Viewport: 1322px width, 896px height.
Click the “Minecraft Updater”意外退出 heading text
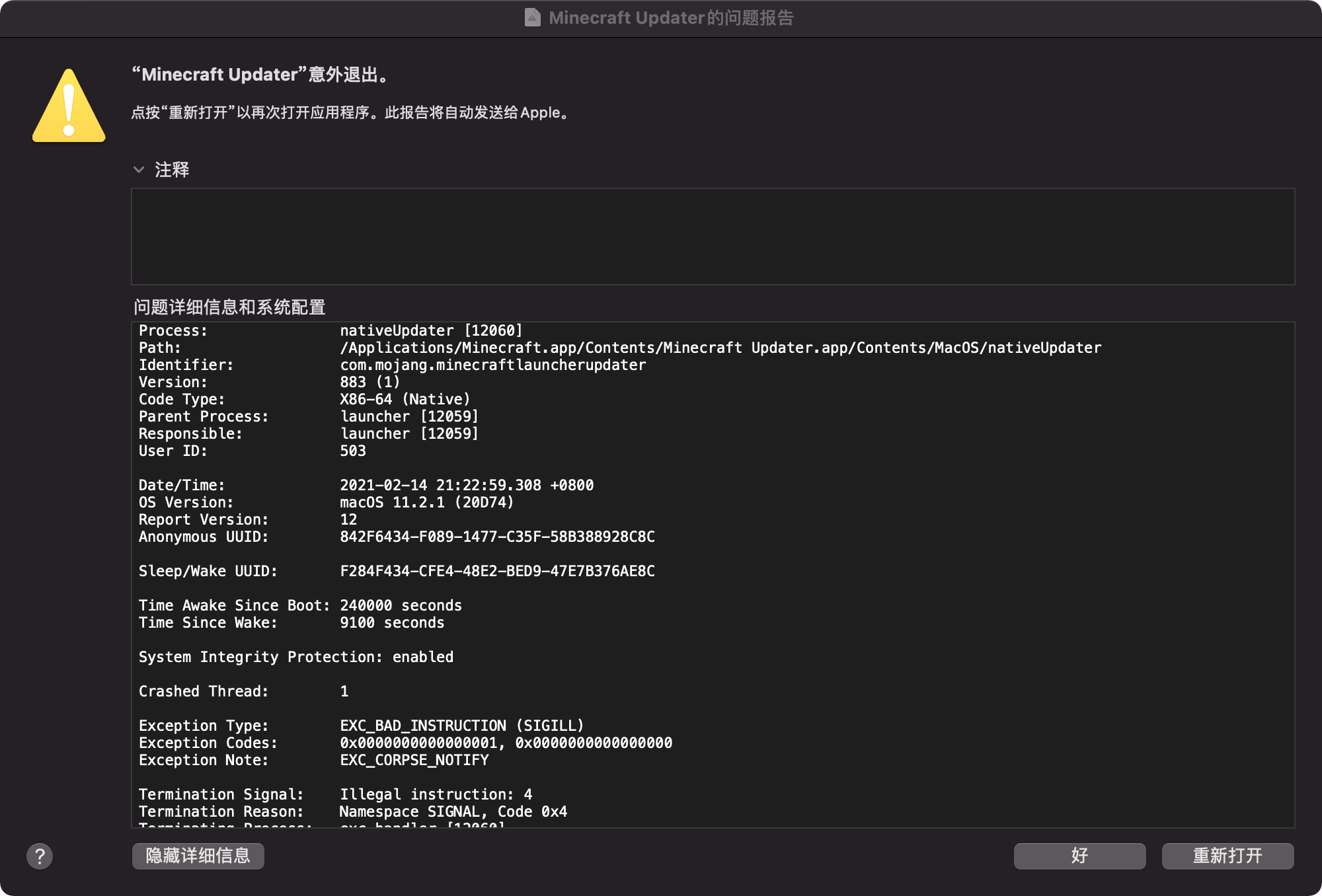[x=262, y=75]
